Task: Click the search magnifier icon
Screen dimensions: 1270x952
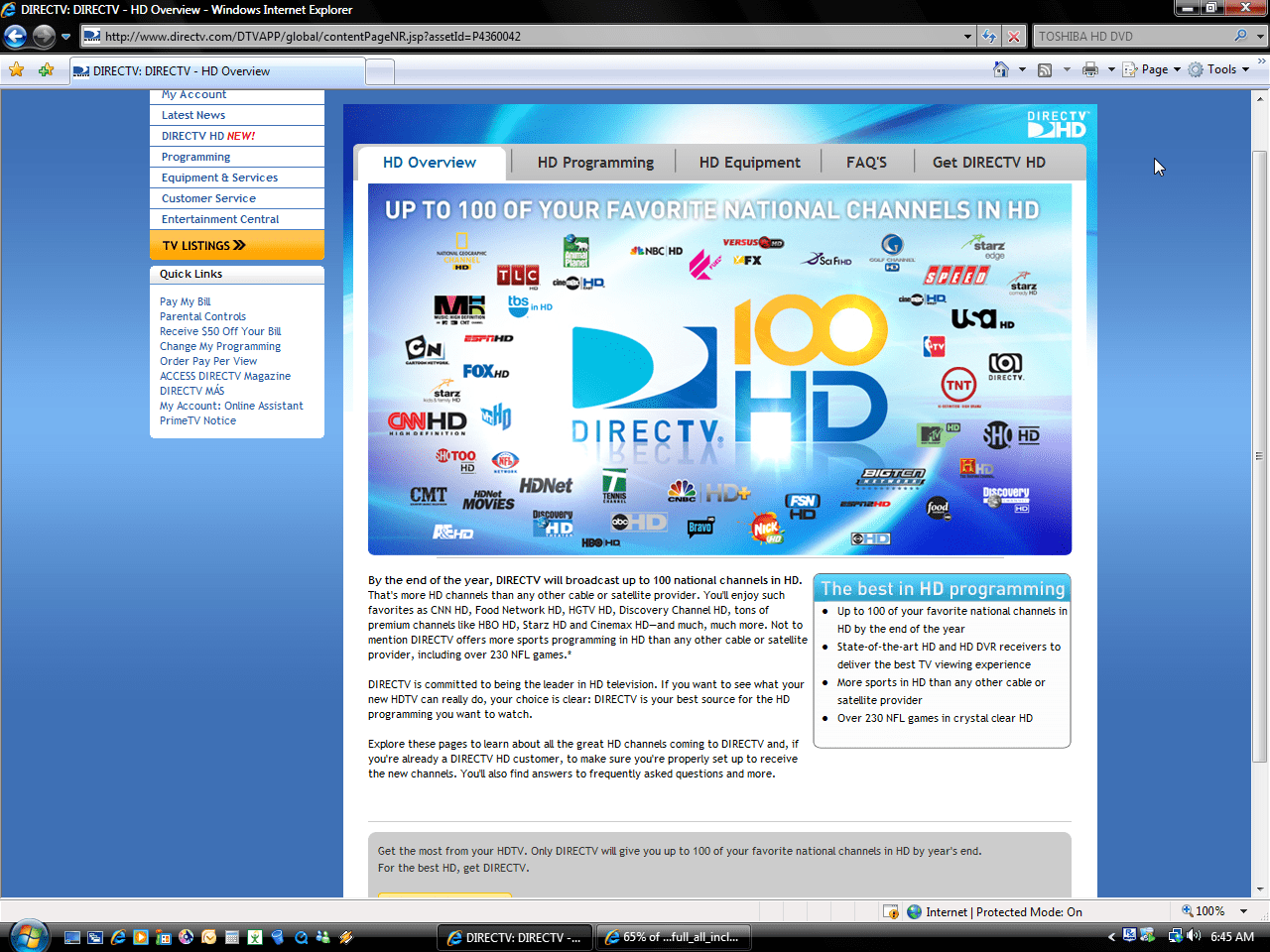Action: point(1241,36)
